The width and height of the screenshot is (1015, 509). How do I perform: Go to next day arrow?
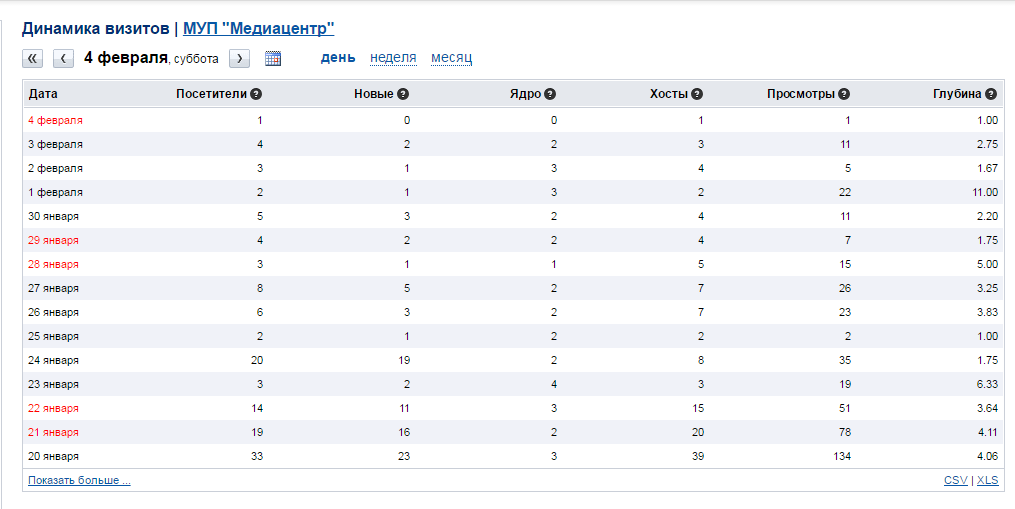[x=239, y=58]
